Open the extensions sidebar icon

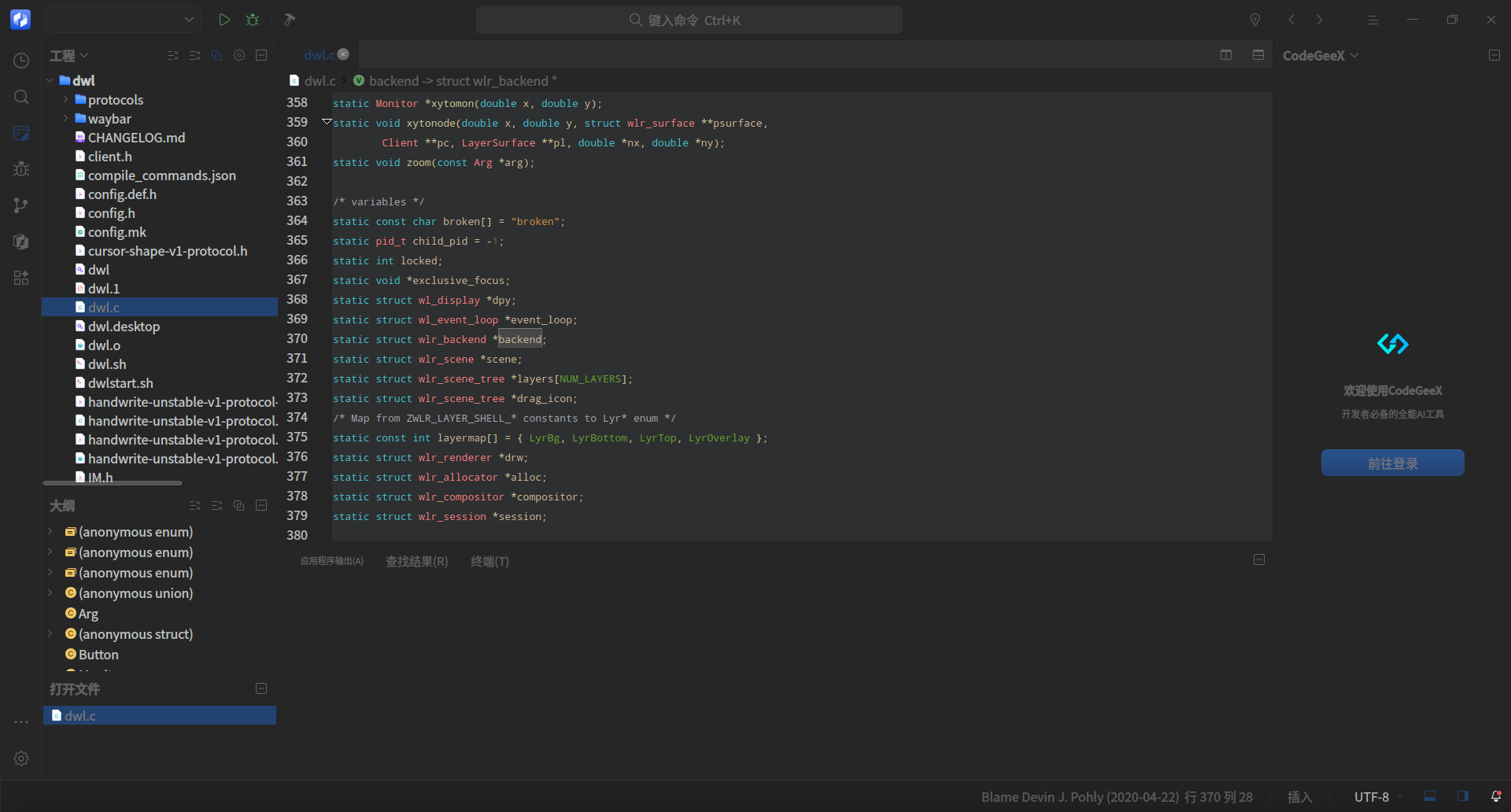(x=21, y=278)
